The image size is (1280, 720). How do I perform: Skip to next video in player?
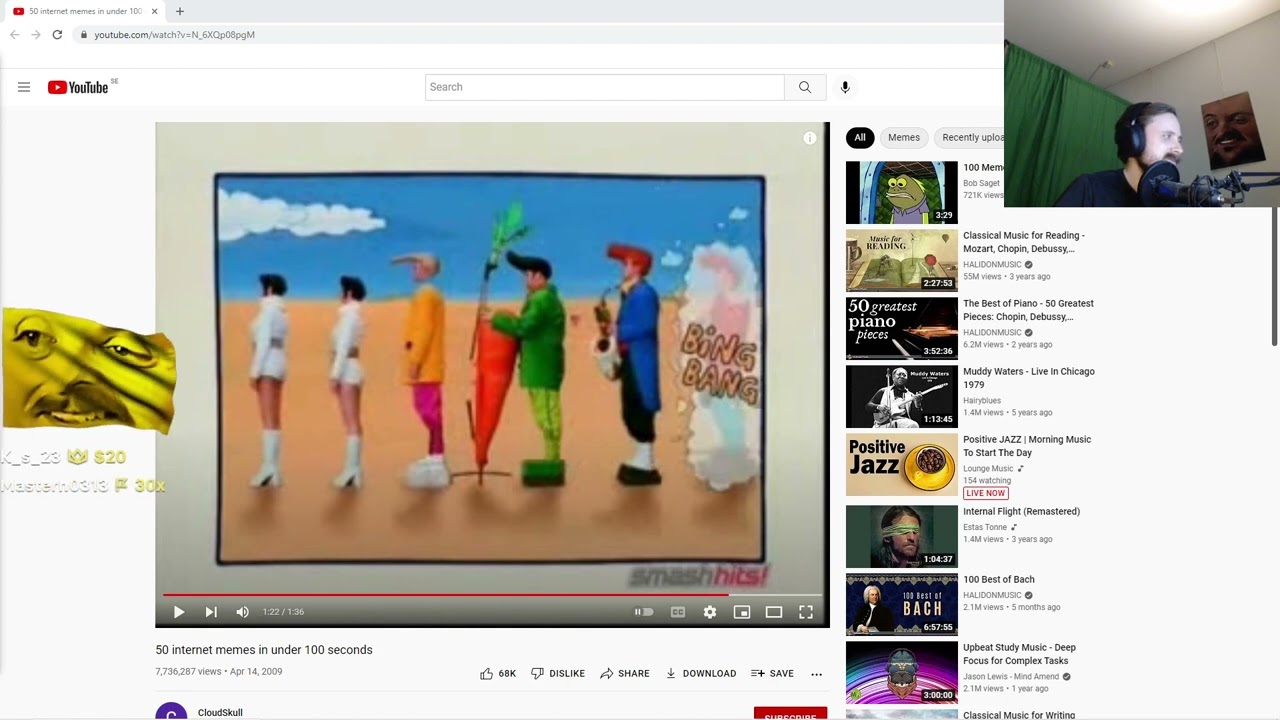(211, 612)
